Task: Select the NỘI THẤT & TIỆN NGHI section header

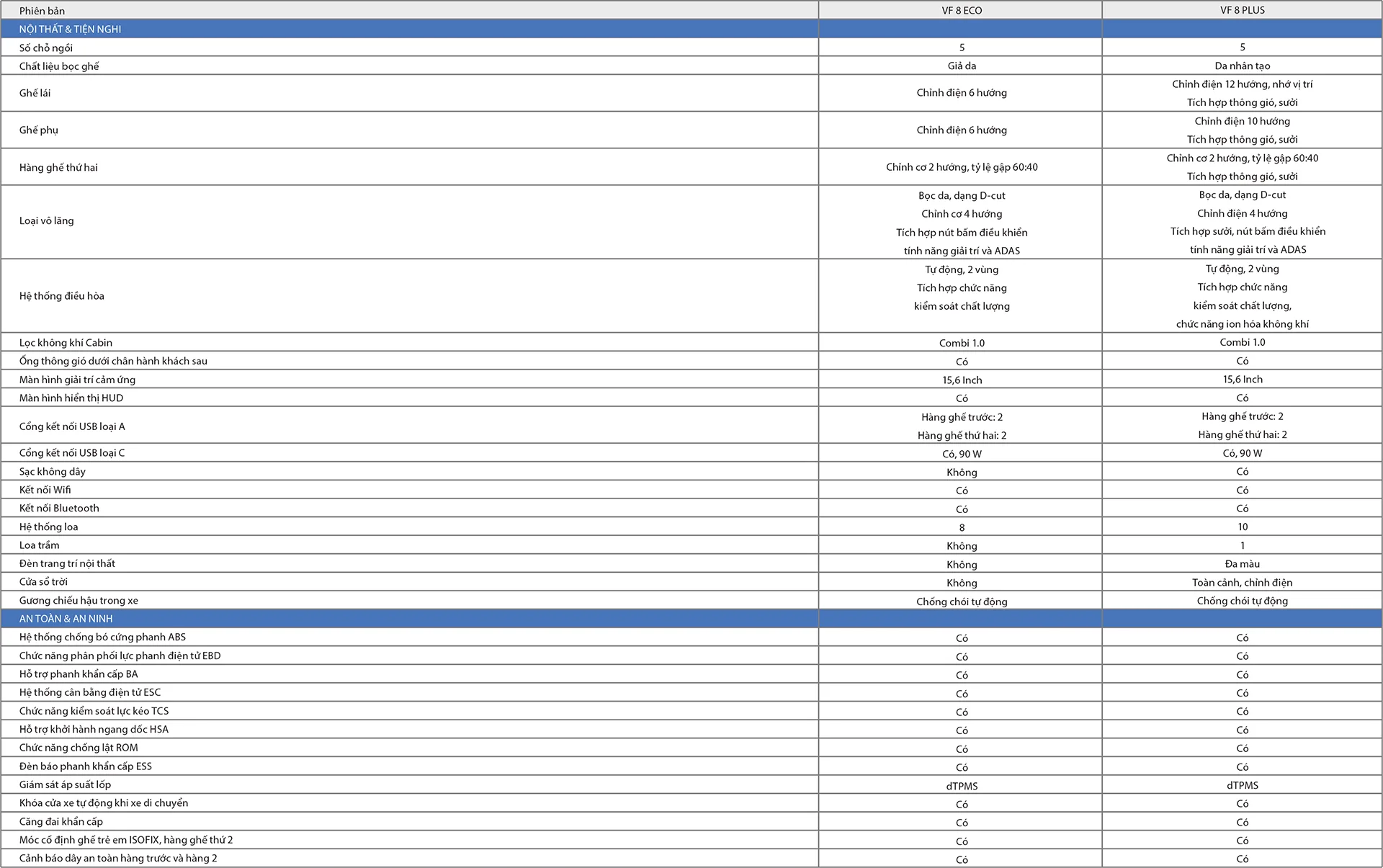Action: pyautogui.click(x=70, y=29)
